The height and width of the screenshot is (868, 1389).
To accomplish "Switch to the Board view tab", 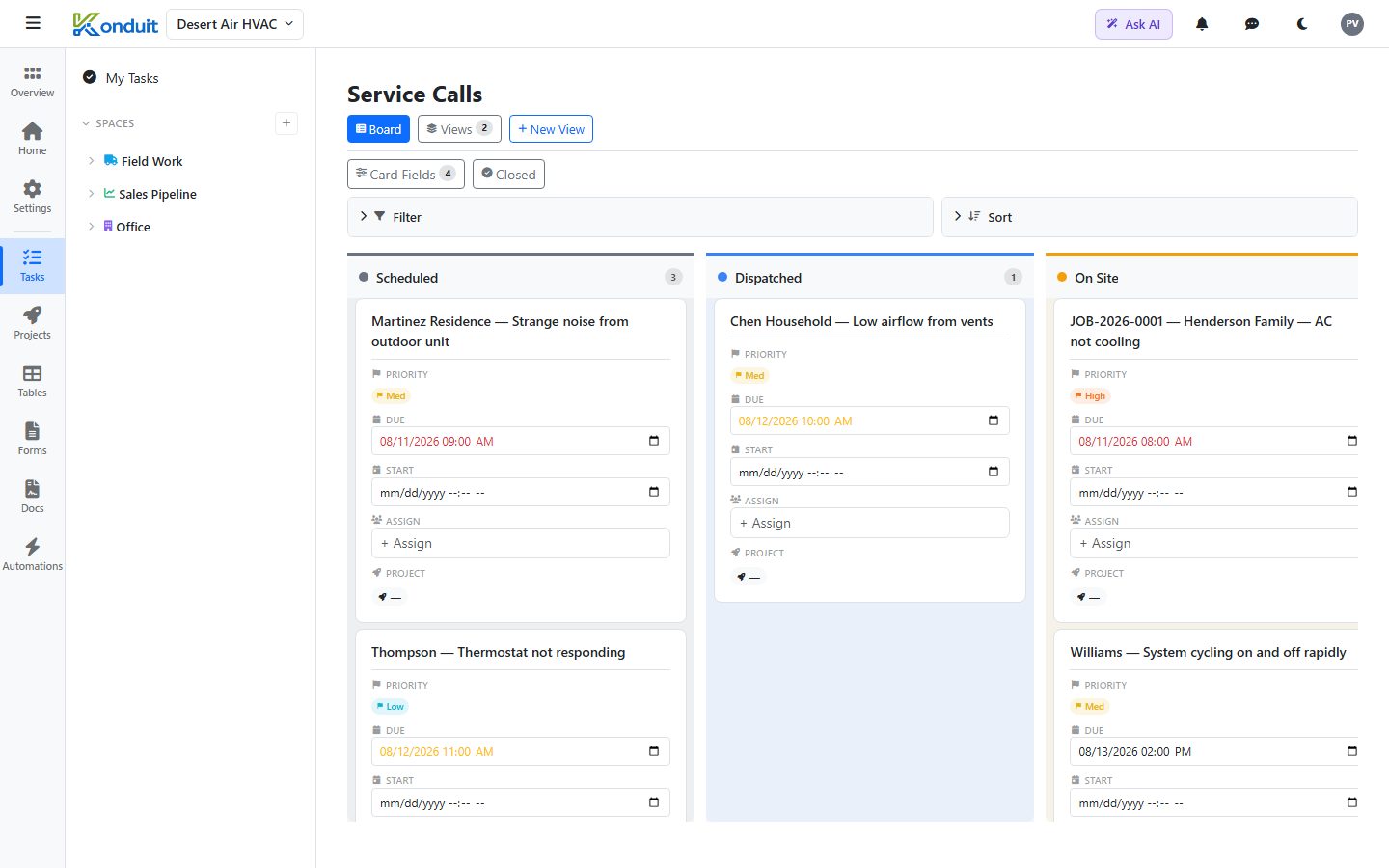I will (378, 129).
